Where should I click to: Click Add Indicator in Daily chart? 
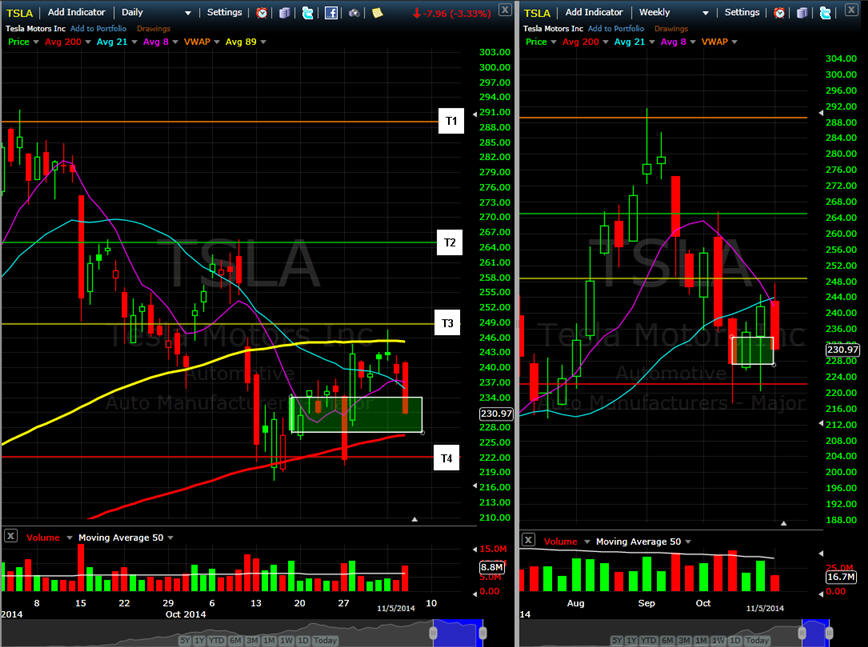[76, 12]
